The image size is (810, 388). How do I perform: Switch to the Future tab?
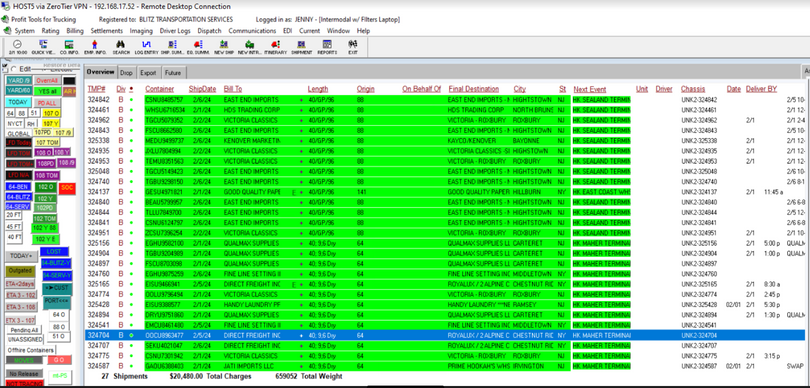[173, 73]
